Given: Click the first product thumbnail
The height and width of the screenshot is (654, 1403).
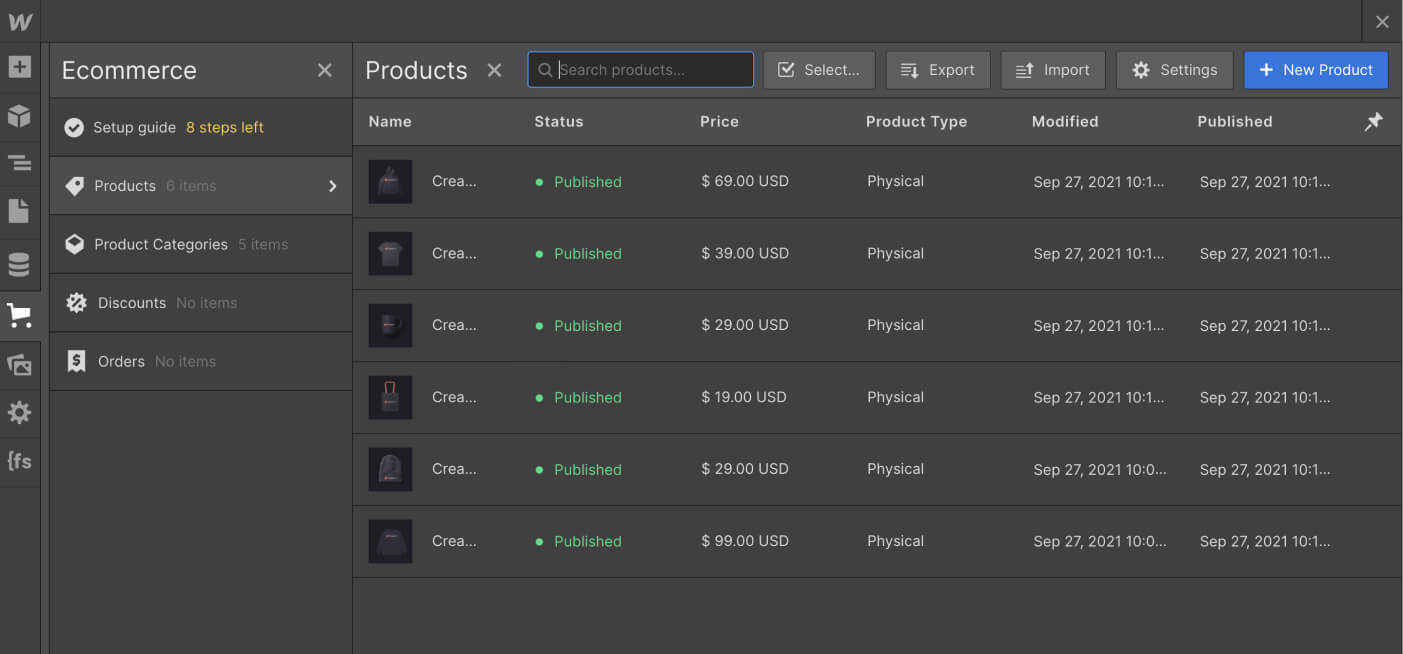Looking at the screenshot, I should tap(390, 181).
